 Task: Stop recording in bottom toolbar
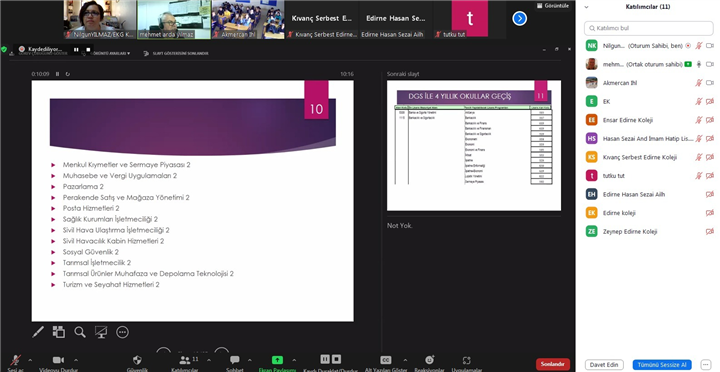click(x=336, y=359)
